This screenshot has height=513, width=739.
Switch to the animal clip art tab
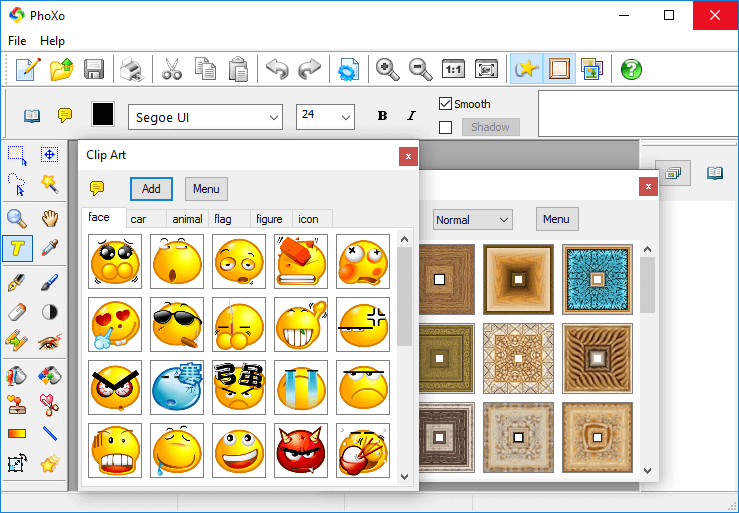(x=187, y=218)
